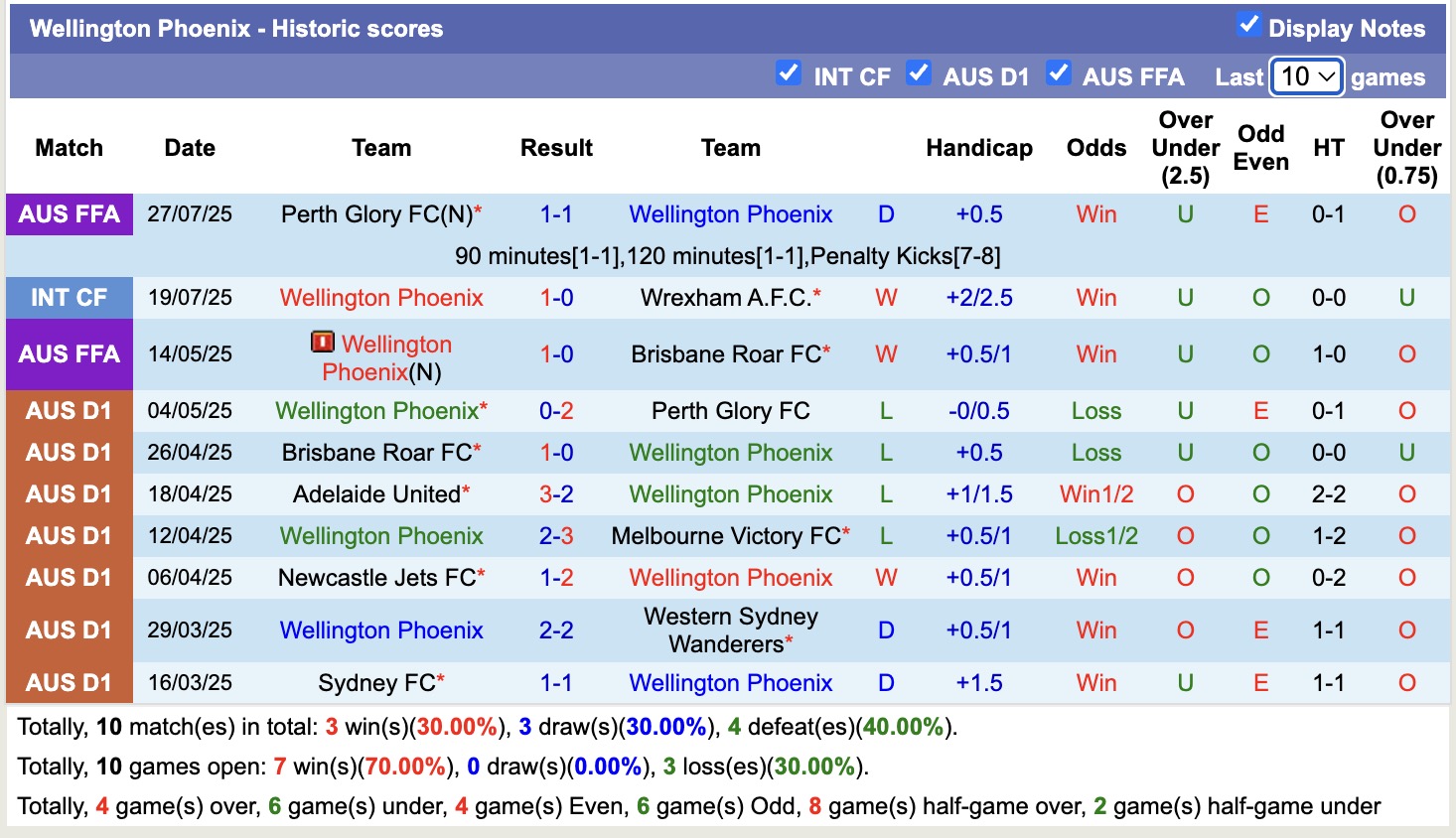Click the trophy icon beside Wellington Phoenix(N)
The image size is (1456, 838).
[x=323, y=344]
